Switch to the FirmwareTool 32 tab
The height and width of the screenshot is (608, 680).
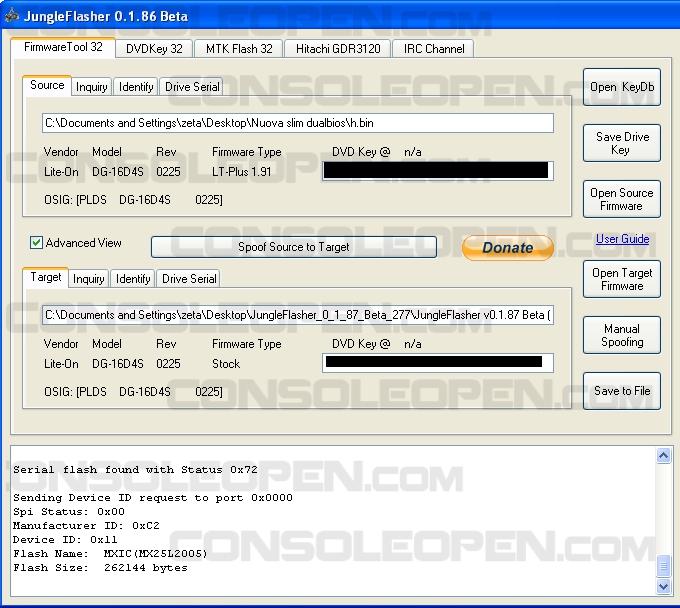tap(63, 47)
